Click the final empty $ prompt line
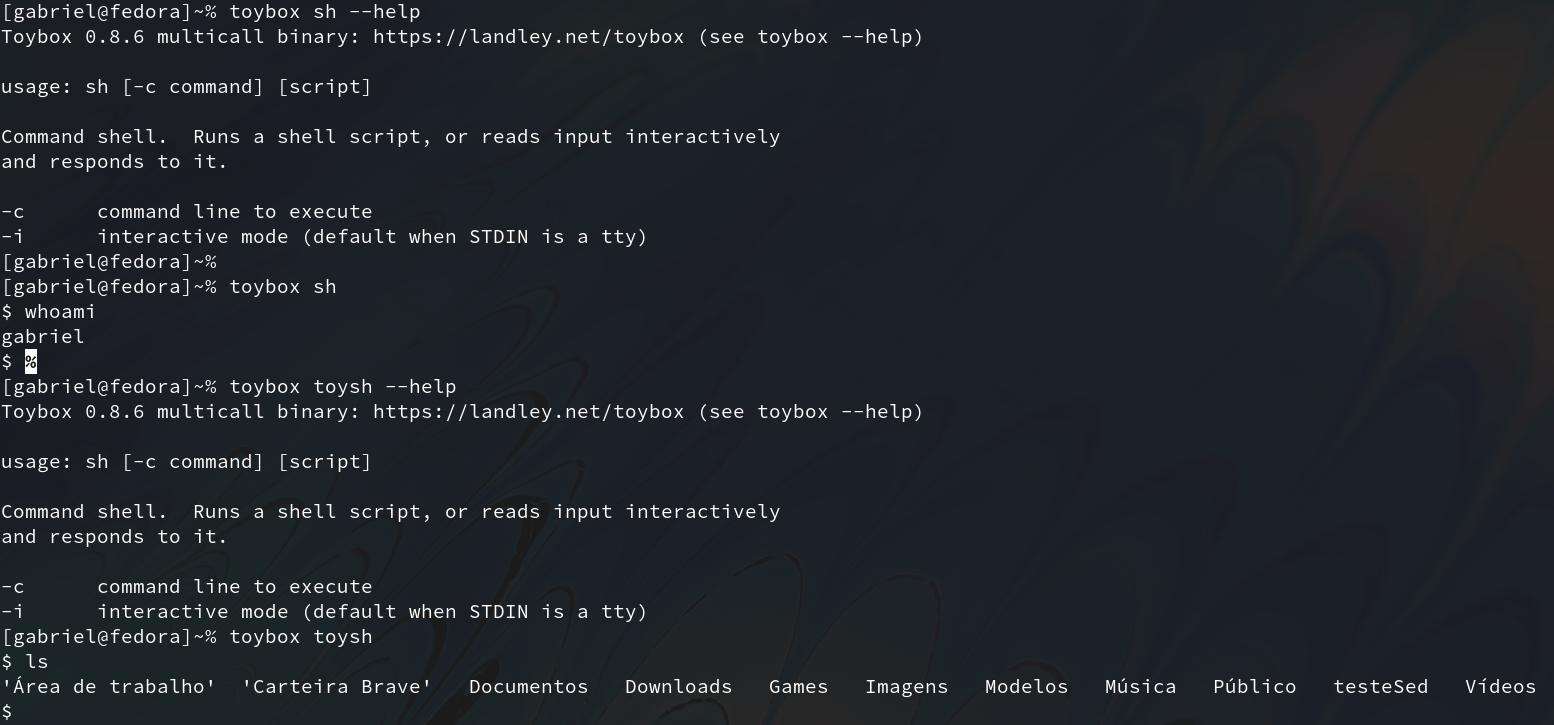The height and width of the screenshot is (725, 1554). click(7, 711)
